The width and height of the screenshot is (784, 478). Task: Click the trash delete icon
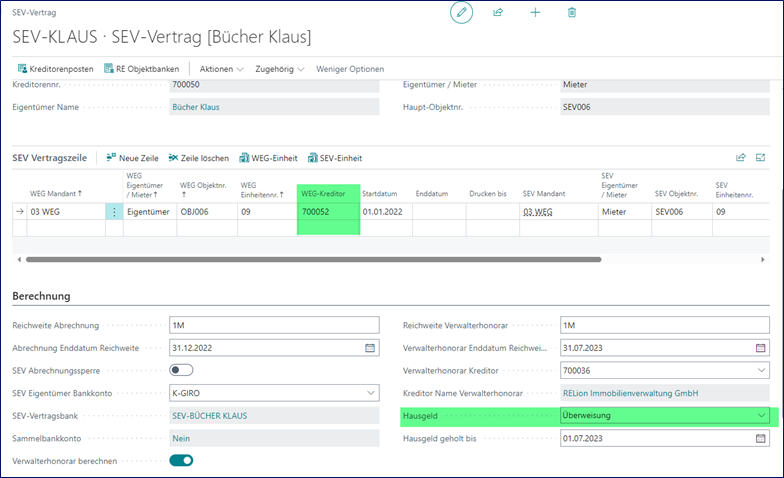click(572, 12)
